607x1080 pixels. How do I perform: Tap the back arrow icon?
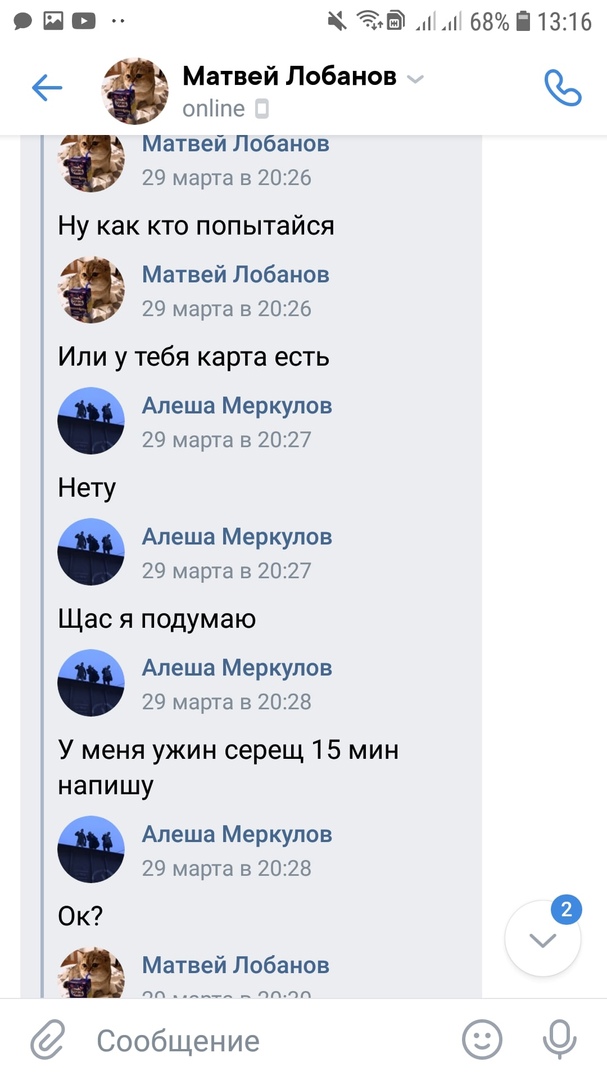47,89
